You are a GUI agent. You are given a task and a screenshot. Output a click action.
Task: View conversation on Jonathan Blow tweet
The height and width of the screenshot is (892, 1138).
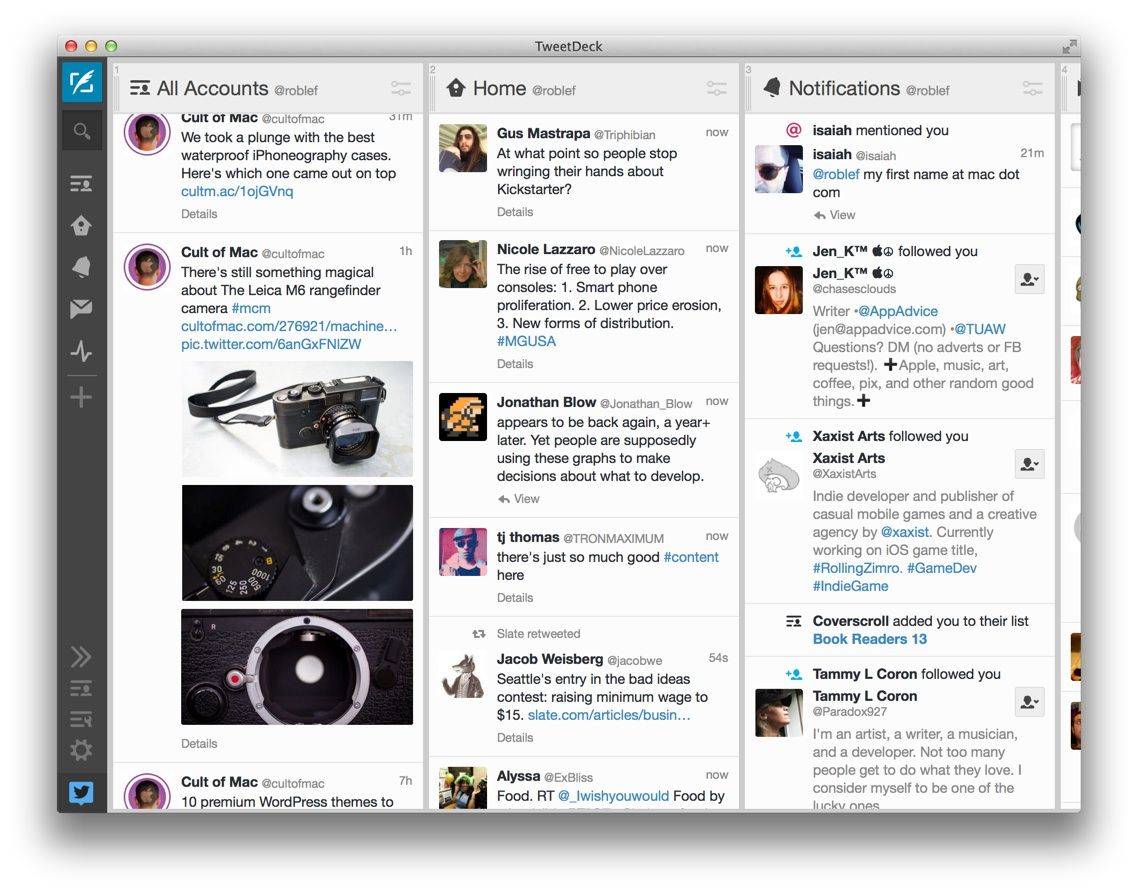pyautogui.click(x=519, y=499)
